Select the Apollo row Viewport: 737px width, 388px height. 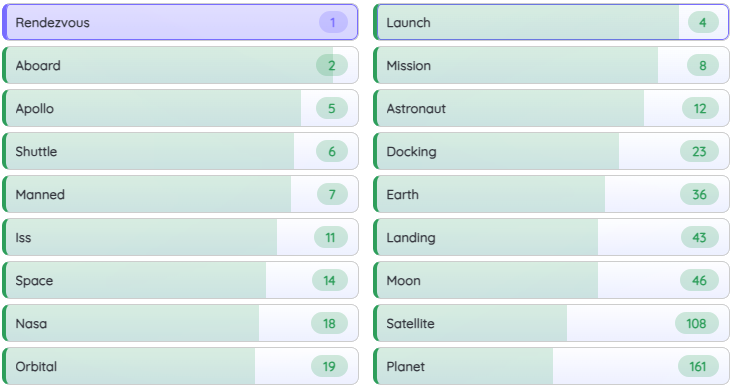[x=180, y=108]
